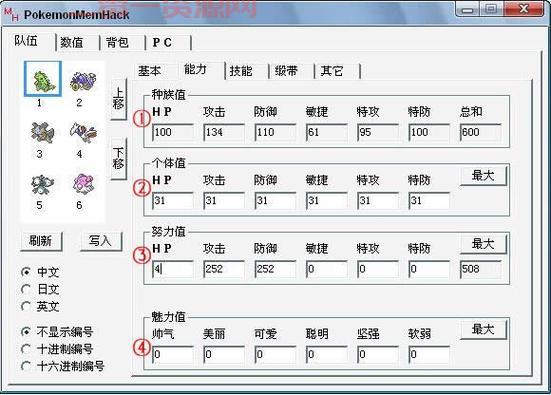The image size is (551, 395).
Task: Select party Pokémon slot 1 sprite
Action: coord(43,79)
